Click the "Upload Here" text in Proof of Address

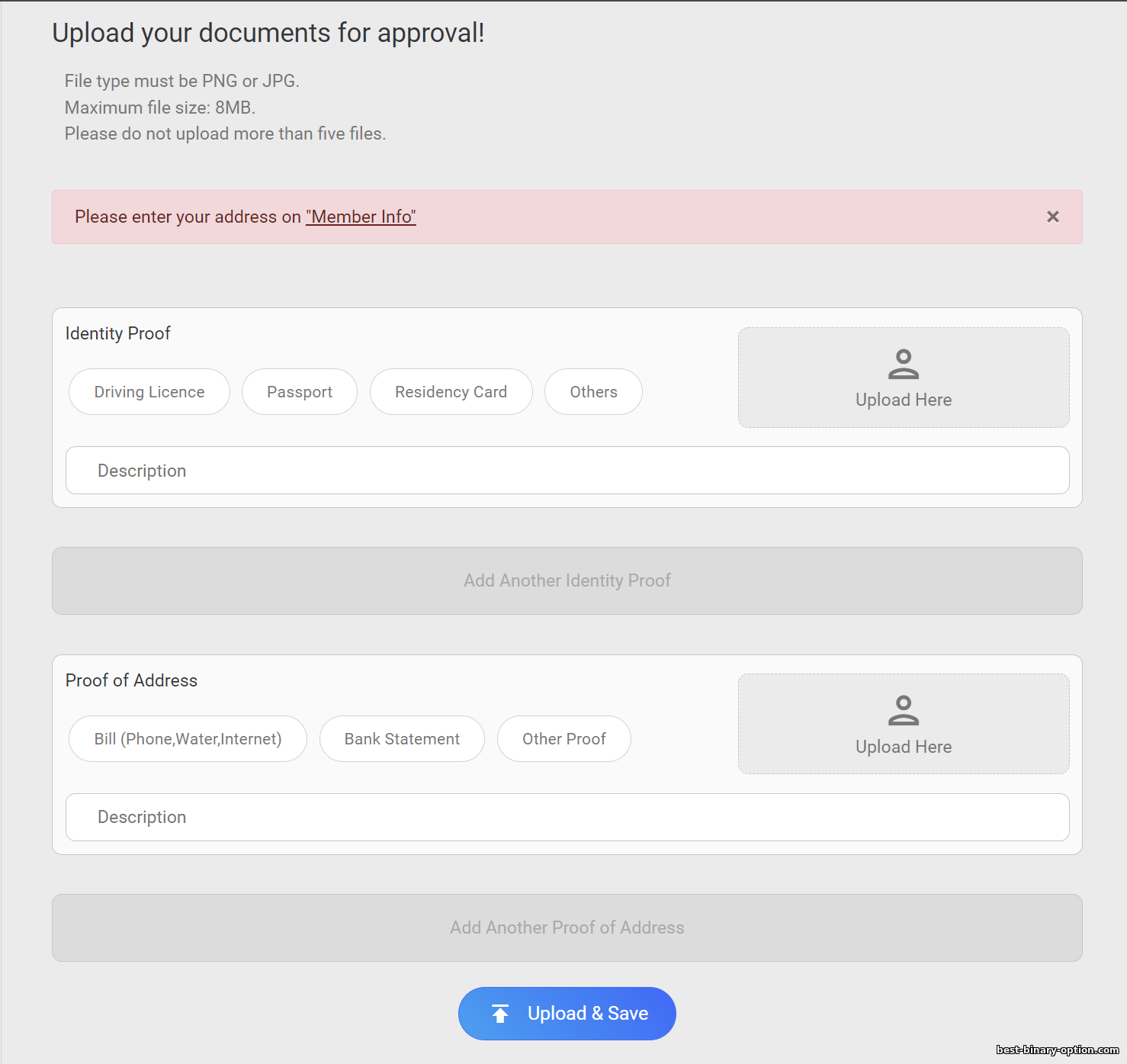tap(903, 747)
